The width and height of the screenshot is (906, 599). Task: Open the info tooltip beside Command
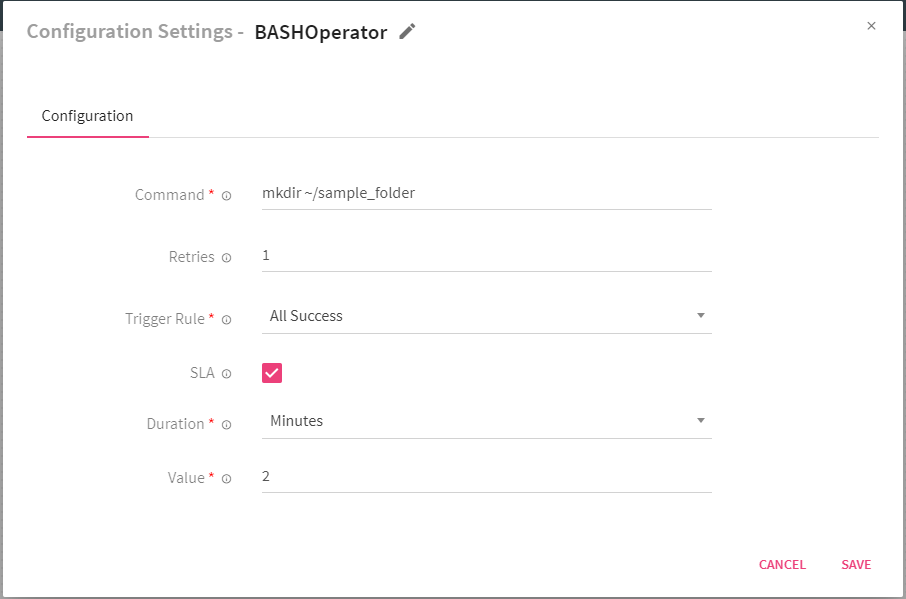pos(227,195)
